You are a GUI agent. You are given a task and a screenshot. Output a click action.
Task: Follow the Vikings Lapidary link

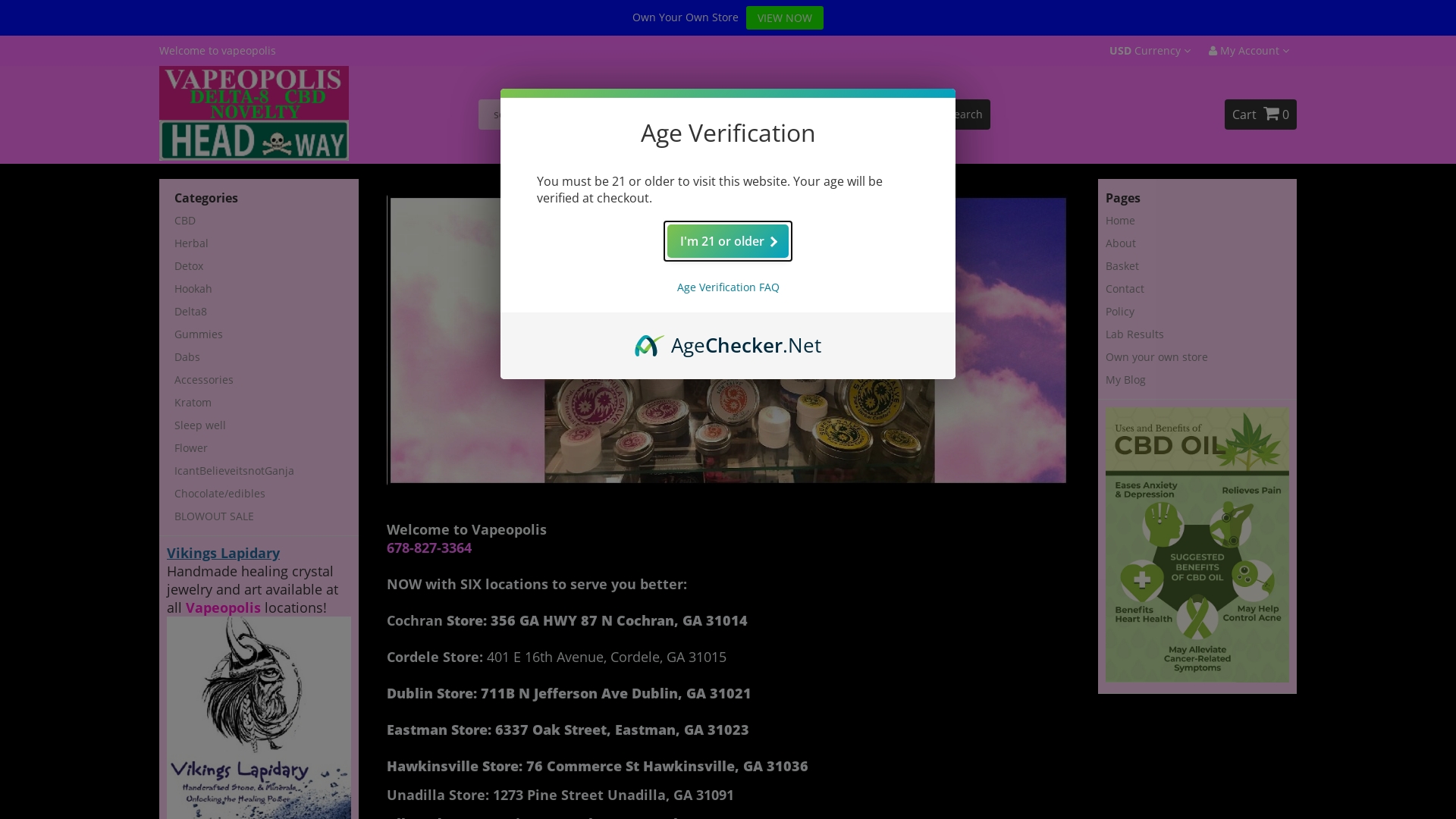(223, 553)
